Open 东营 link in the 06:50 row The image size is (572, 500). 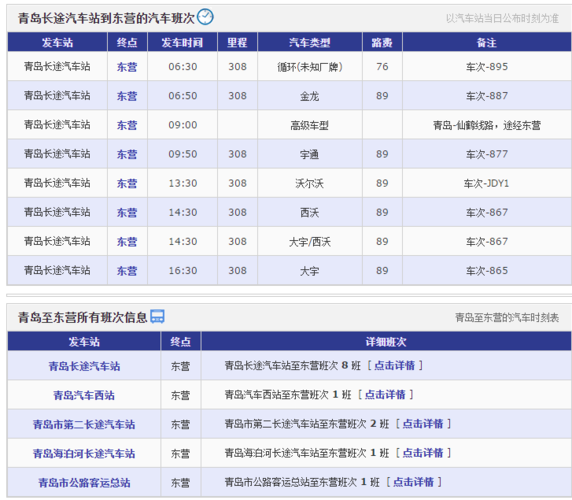(x=127, y=96)
